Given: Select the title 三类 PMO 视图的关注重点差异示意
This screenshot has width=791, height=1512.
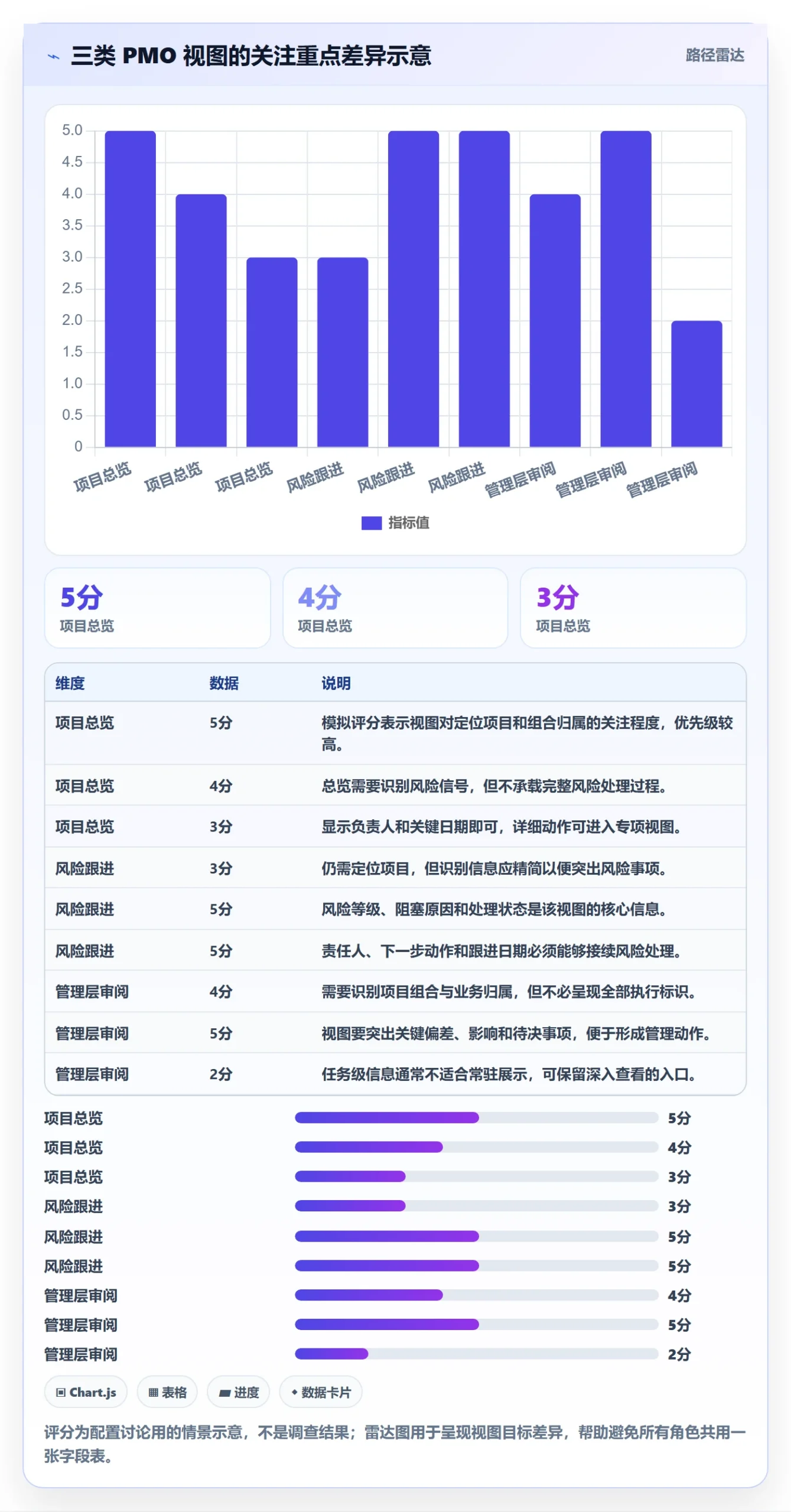Looking at the screenshot, I should (251, 56).
